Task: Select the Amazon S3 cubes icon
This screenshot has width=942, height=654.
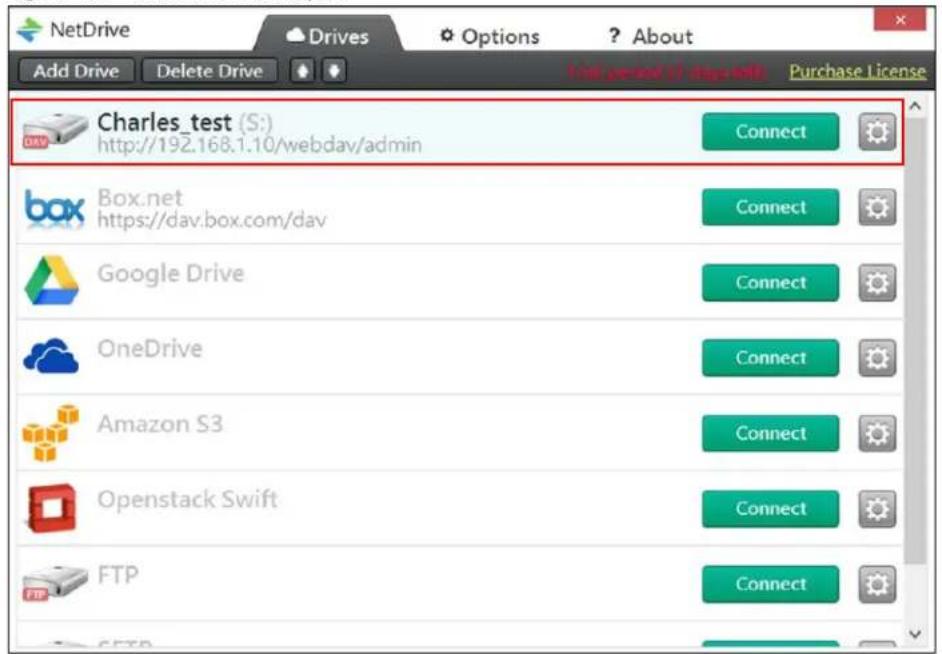Action: click(x=51, y=432)
